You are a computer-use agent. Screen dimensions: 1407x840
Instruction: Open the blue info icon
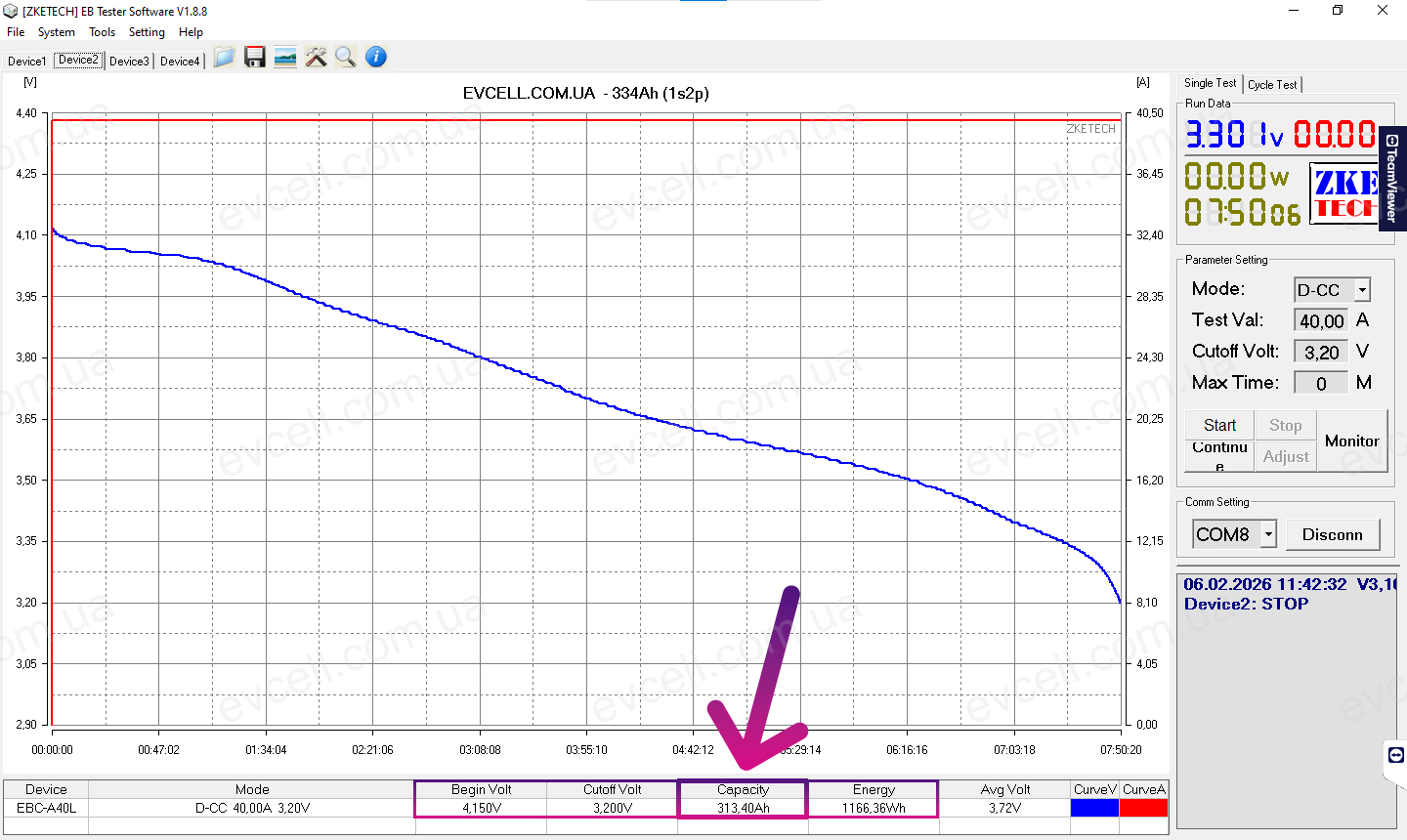coord(376,58)
